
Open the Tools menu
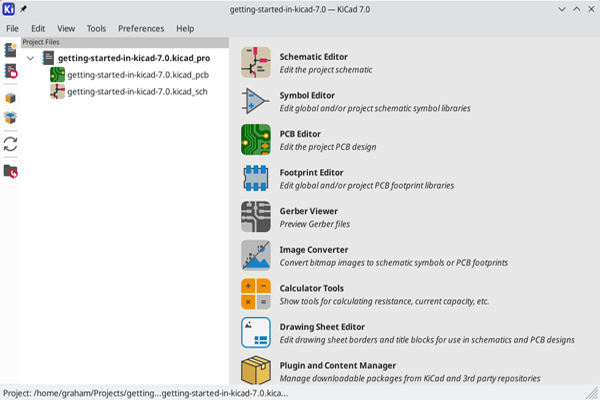(96, 29)
